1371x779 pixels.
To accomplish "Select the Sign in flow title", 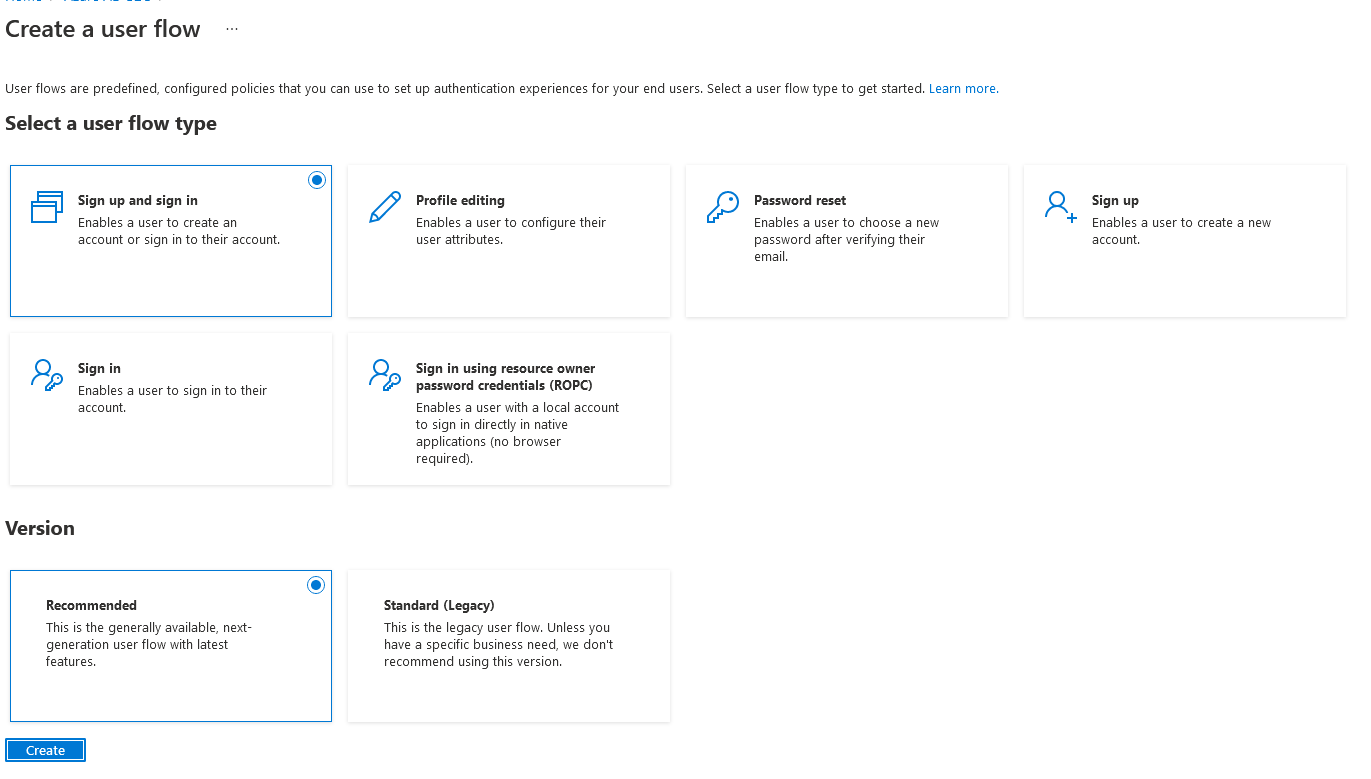I will [x=99, y=368].
